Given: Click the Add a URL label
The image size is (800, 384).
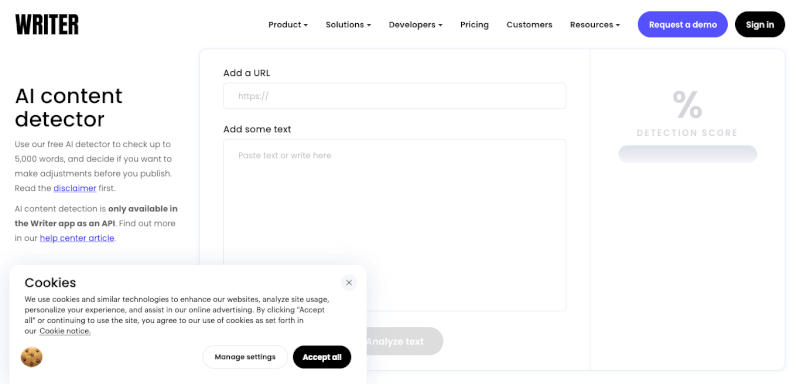Looking at the screenshot, I should (247, 73).
